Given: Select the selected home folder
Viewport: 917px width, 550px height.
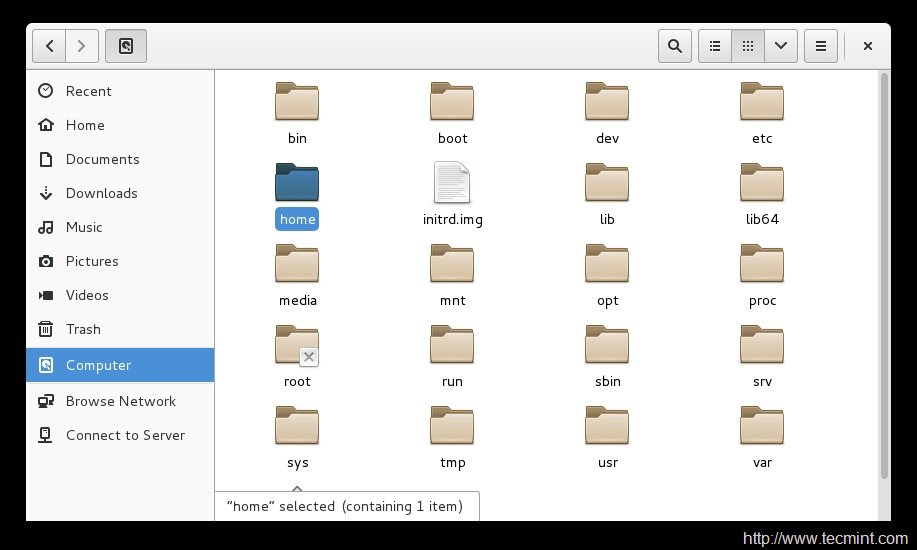Looking at the screenshot, I should click(x=297, y=184).
